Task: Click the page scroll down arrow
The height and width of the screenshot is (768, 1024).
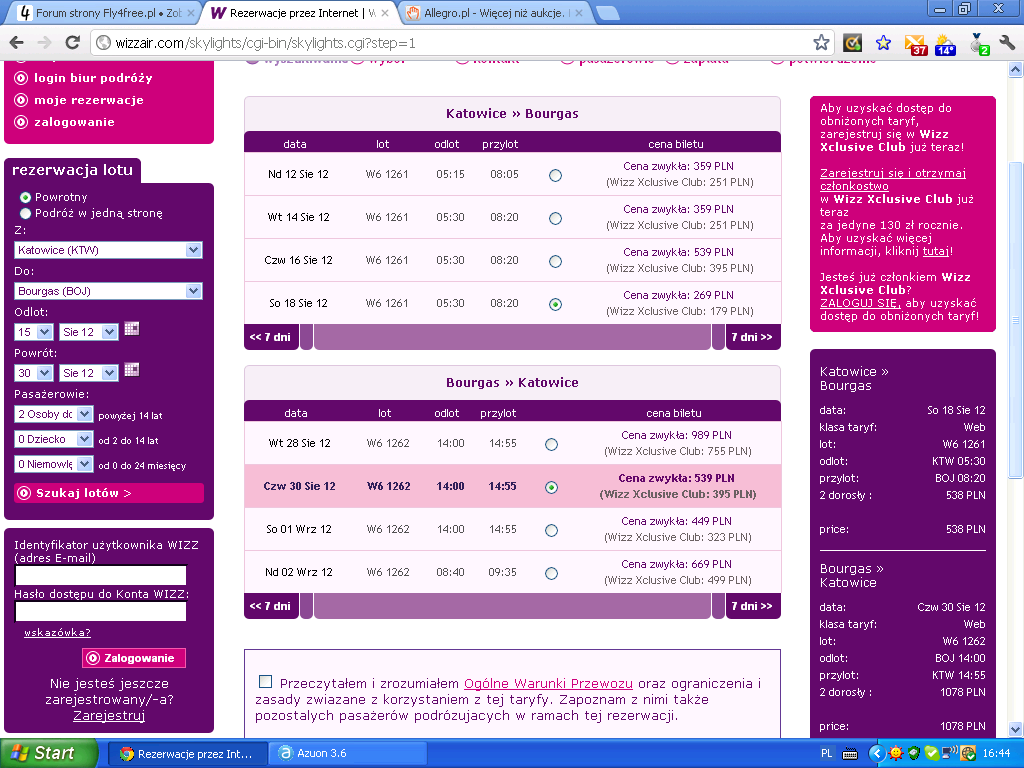Action: point(1016,729)
